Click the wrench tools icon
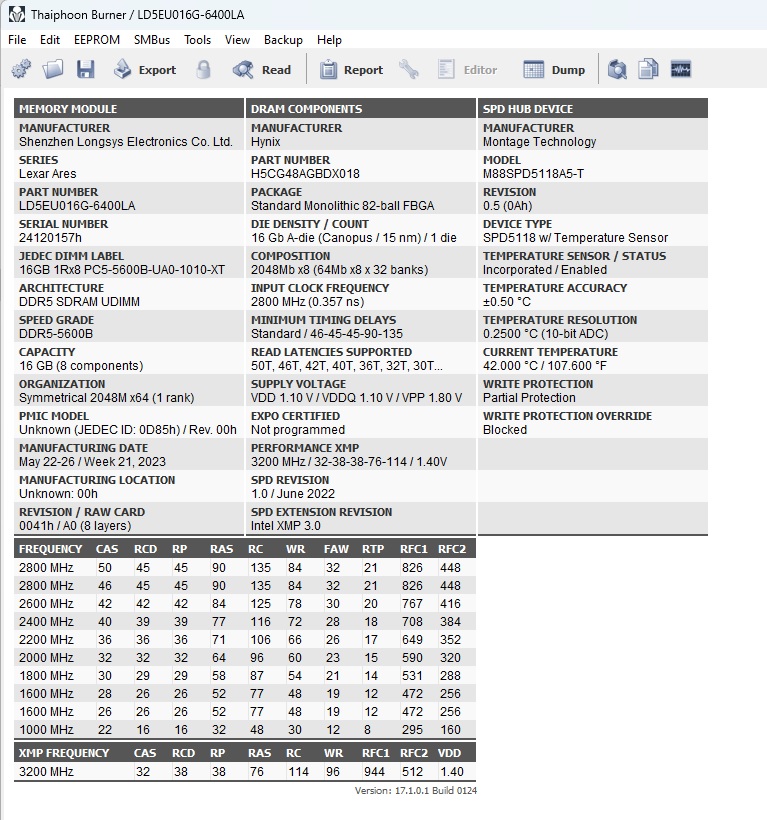Image resolution: width=767 pixels, height=820 pixels. 408,70
